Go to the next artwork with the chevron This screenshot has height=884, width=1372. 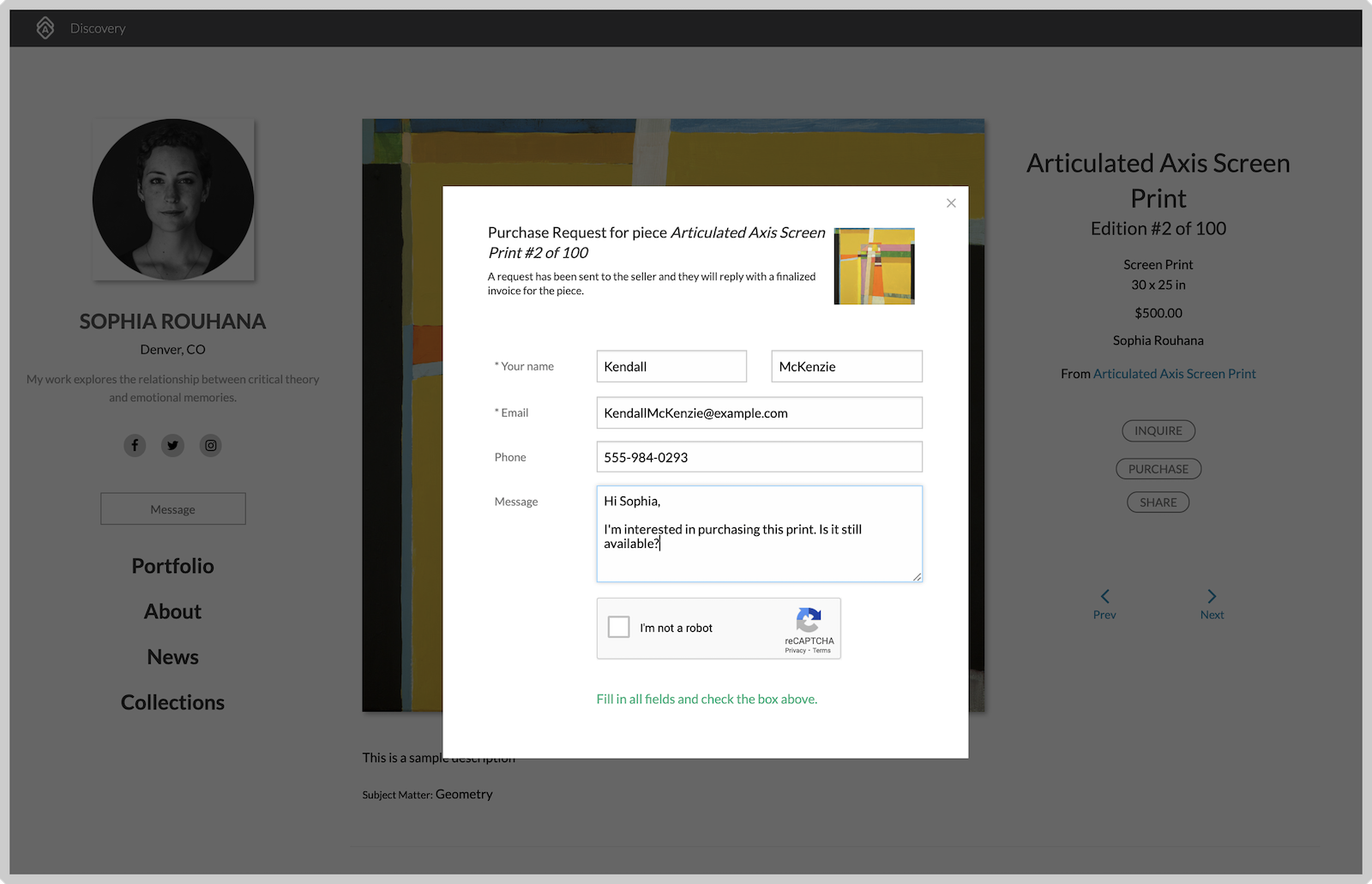(x=1212, y=598)
